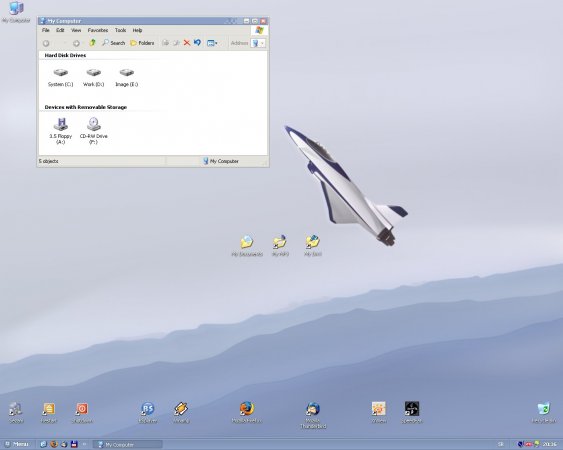Select the Mozilla Firefox desktop icon
This screenshot has width=563, height=450.
click(247, 412)
